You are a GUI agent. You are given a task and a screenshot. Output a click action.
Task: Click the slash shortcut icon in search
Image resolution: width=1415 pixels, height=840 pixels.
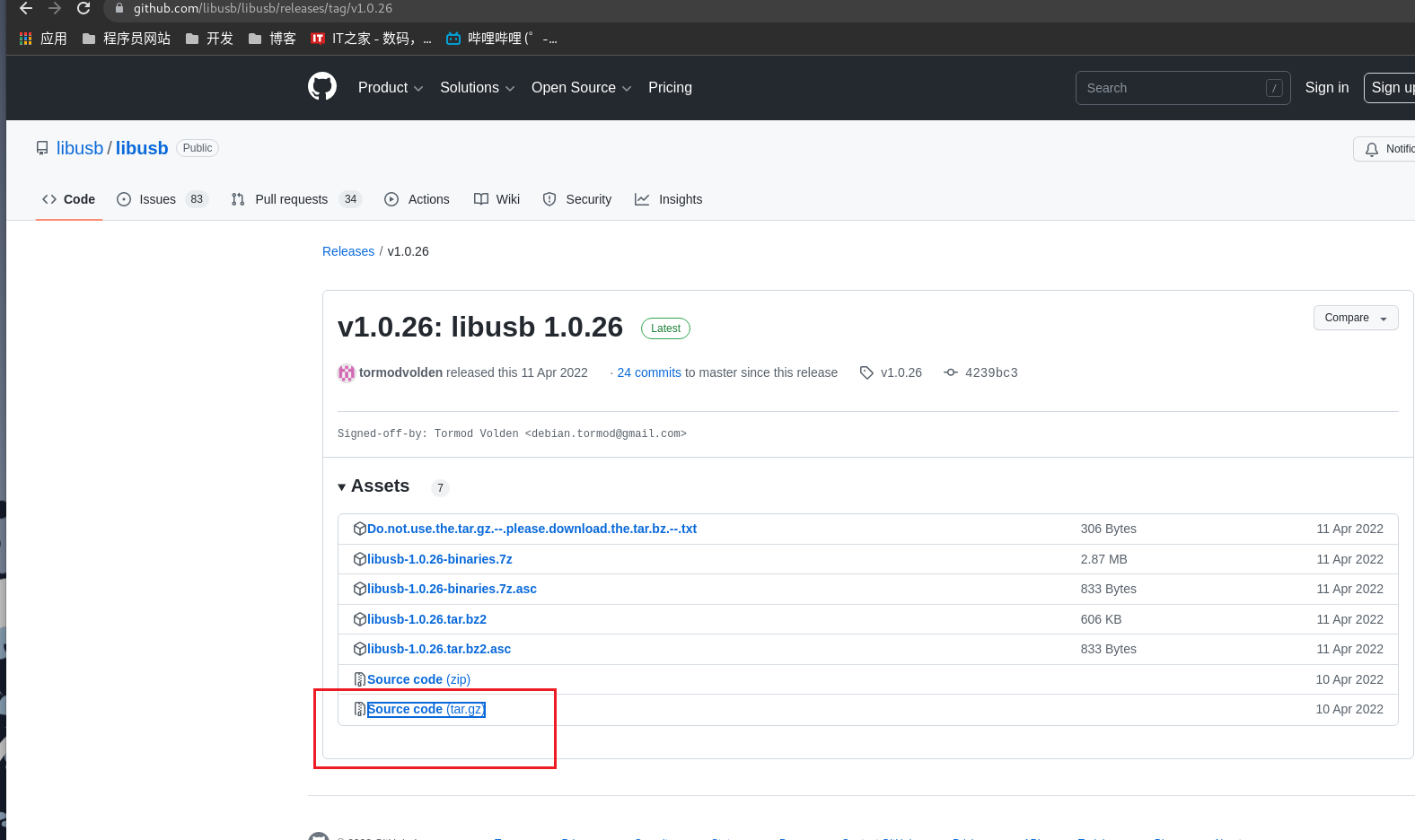[x=1274, y=88]
